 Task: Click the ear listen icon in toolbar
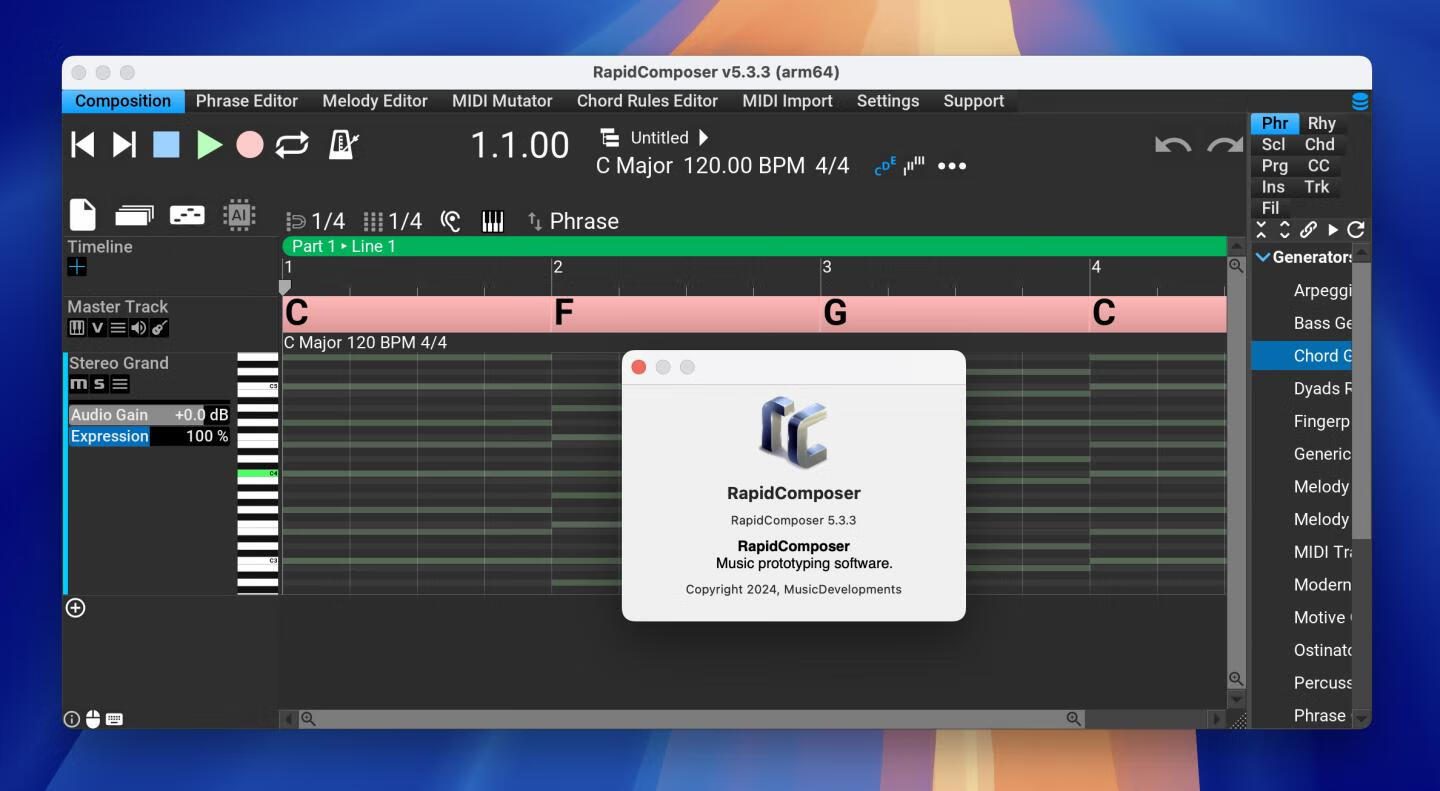click(x=451, y=221)
